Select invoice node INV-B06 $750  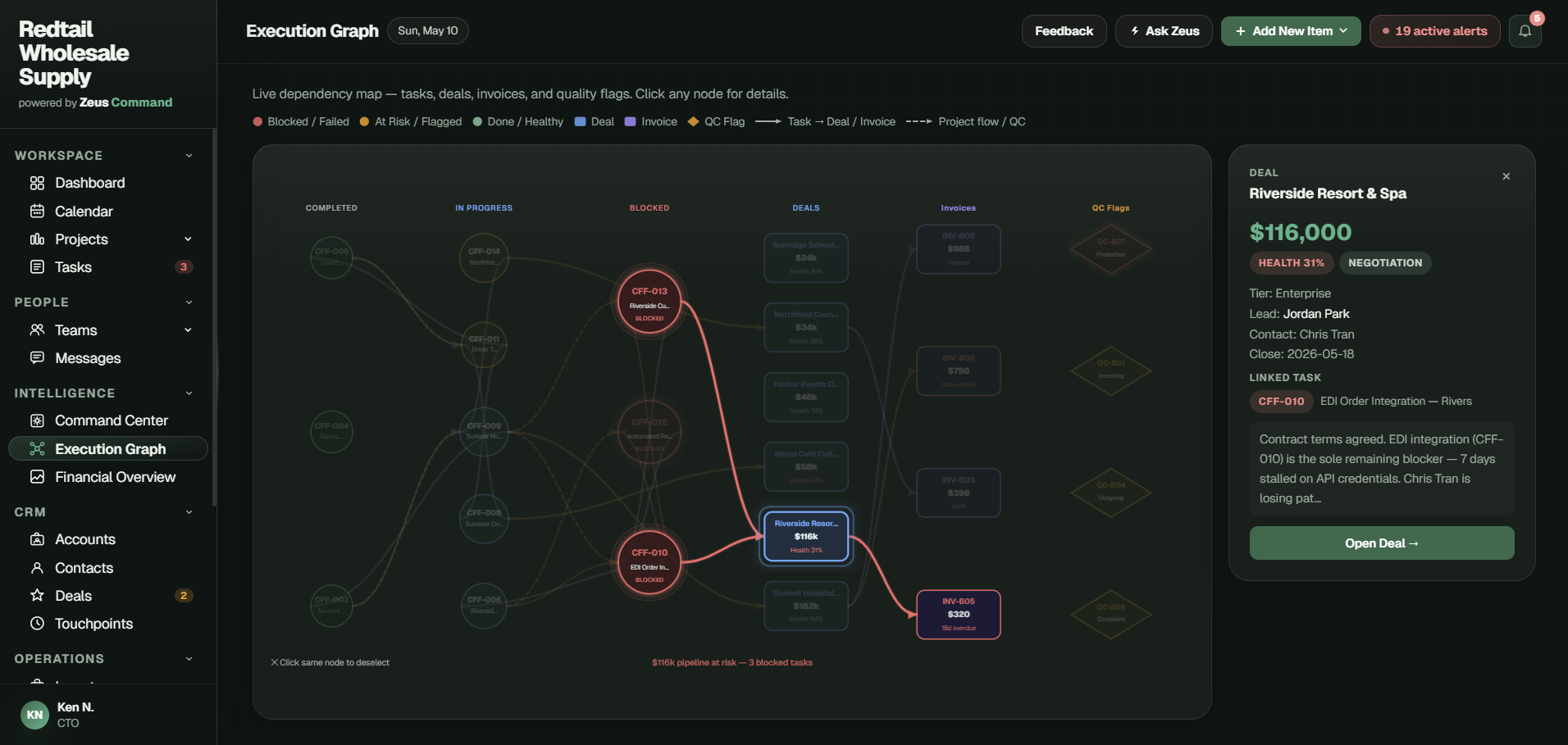pyautogui.click(x=959, y=371)
